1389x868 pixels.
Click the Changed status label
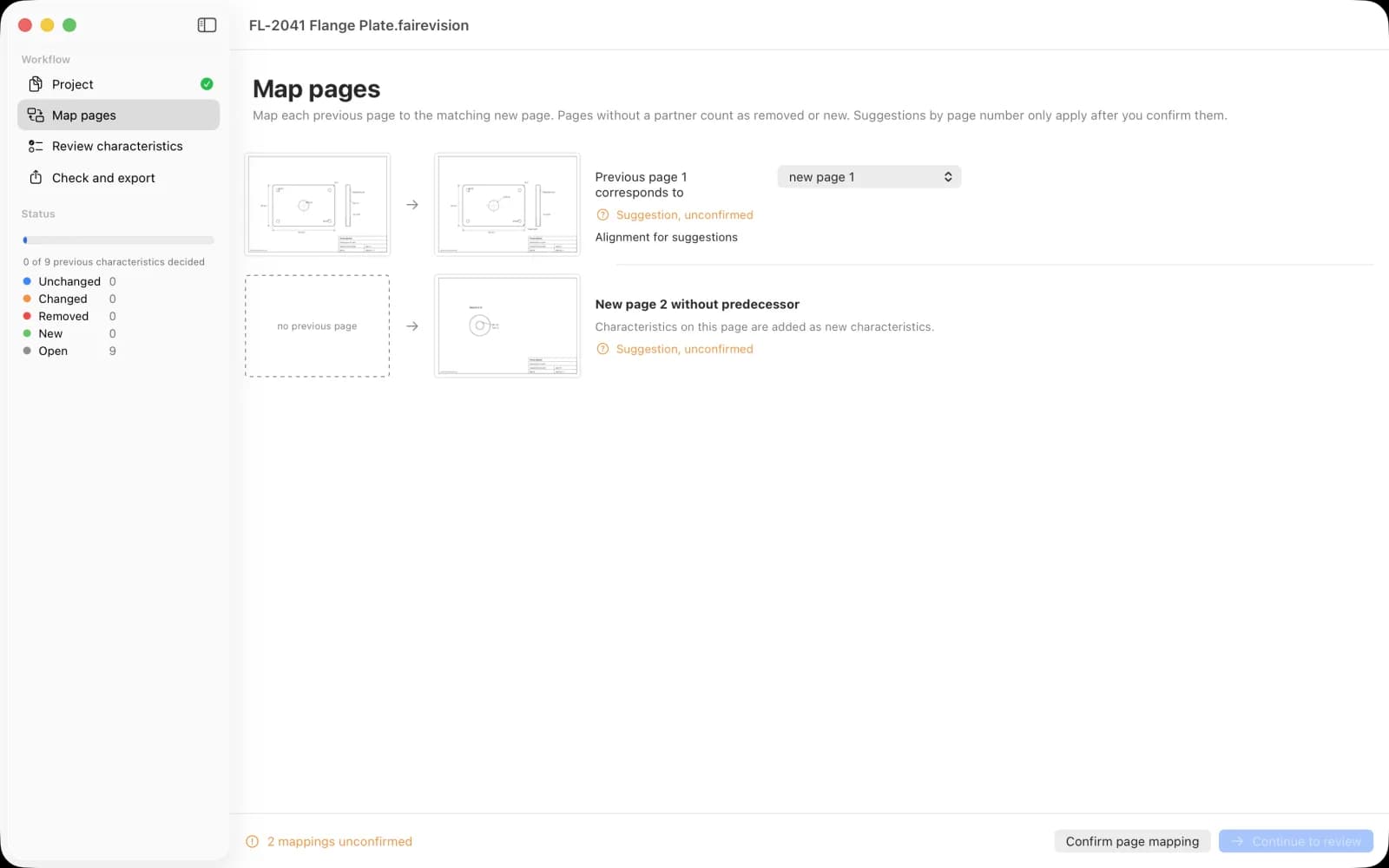(x=63, y=299)
